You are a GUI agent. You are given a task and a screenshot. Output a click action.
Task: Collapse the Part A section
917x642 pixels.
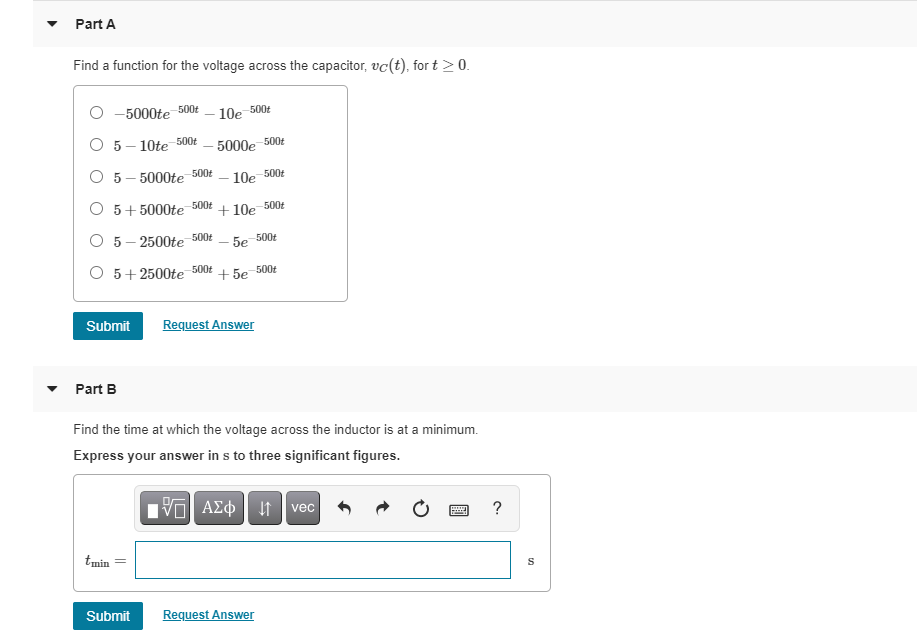[x=51, y=23]
